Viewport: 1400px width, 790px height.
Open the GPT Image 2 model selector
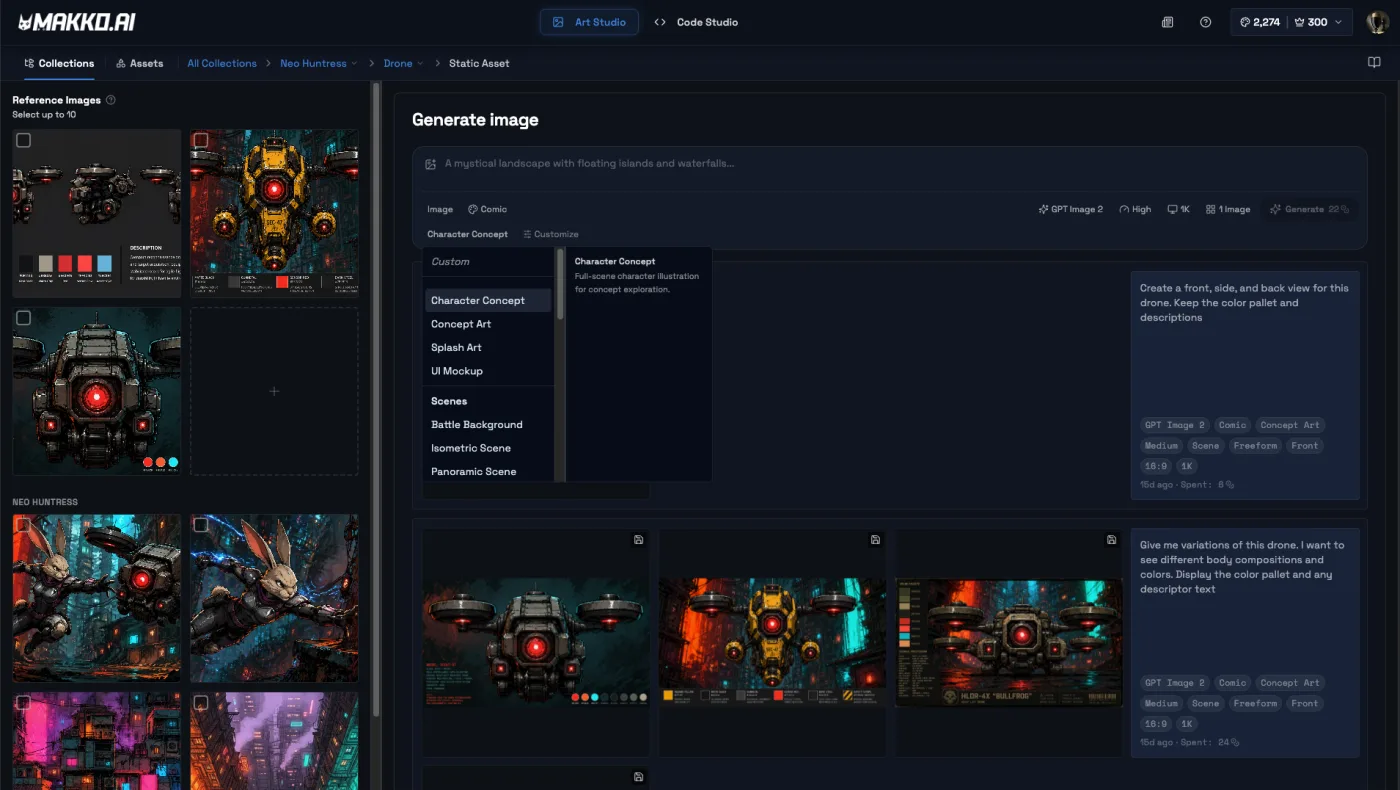[1070, 209]
